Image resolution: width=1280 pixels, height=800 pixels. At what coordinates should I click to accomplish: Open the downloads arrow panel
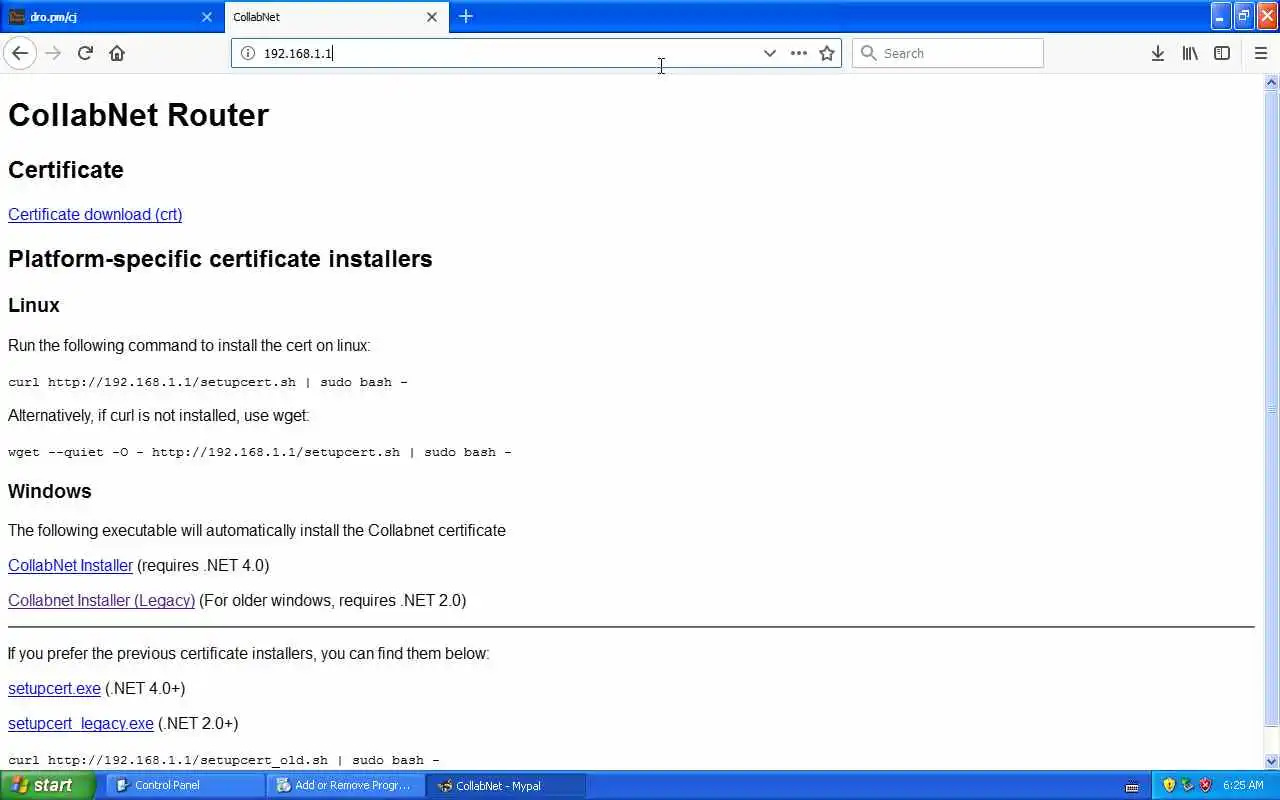click(1157, 53)
